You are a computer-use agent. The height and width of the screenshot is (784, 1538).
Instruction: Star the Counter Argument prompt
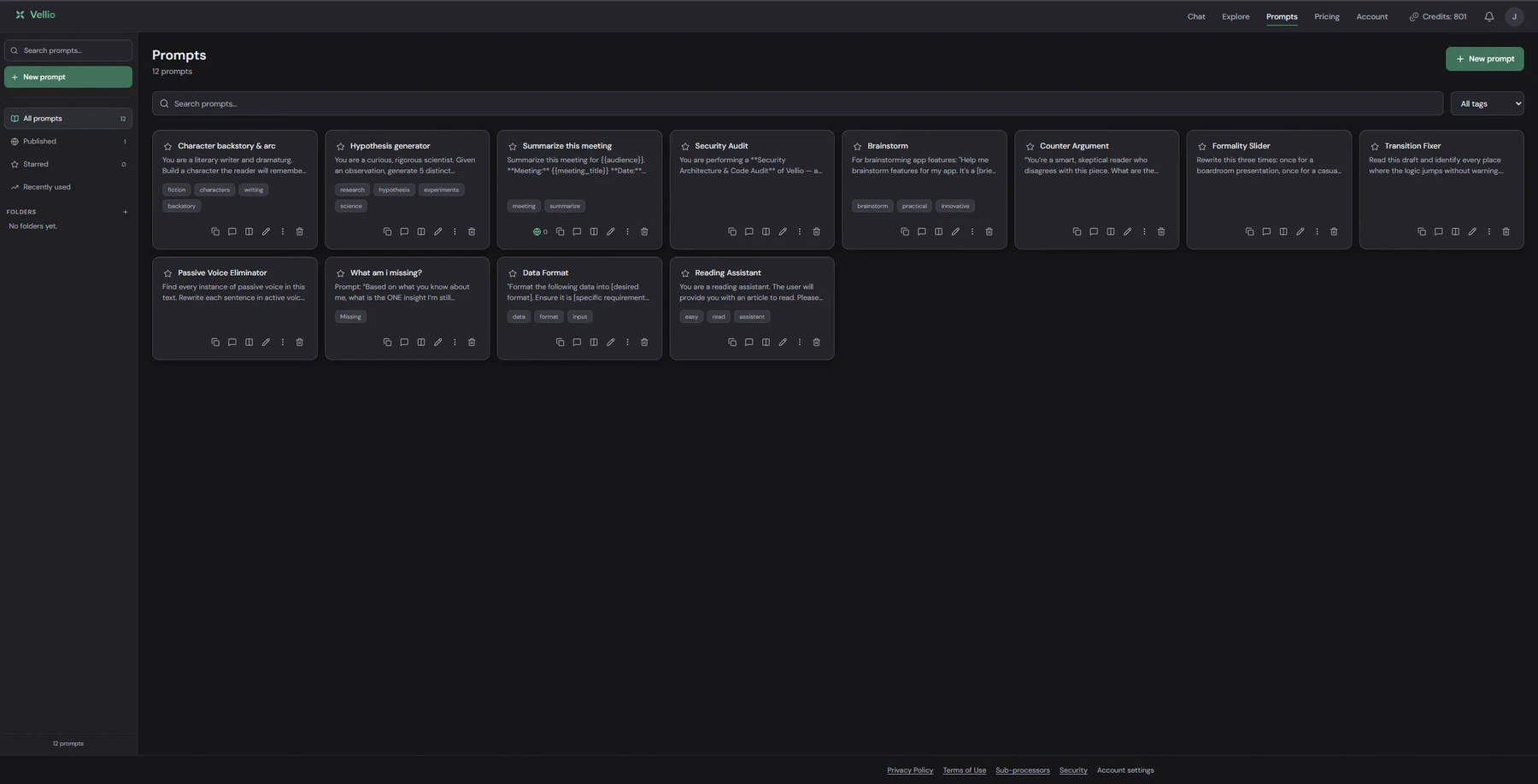click(x=1030, y=146)
